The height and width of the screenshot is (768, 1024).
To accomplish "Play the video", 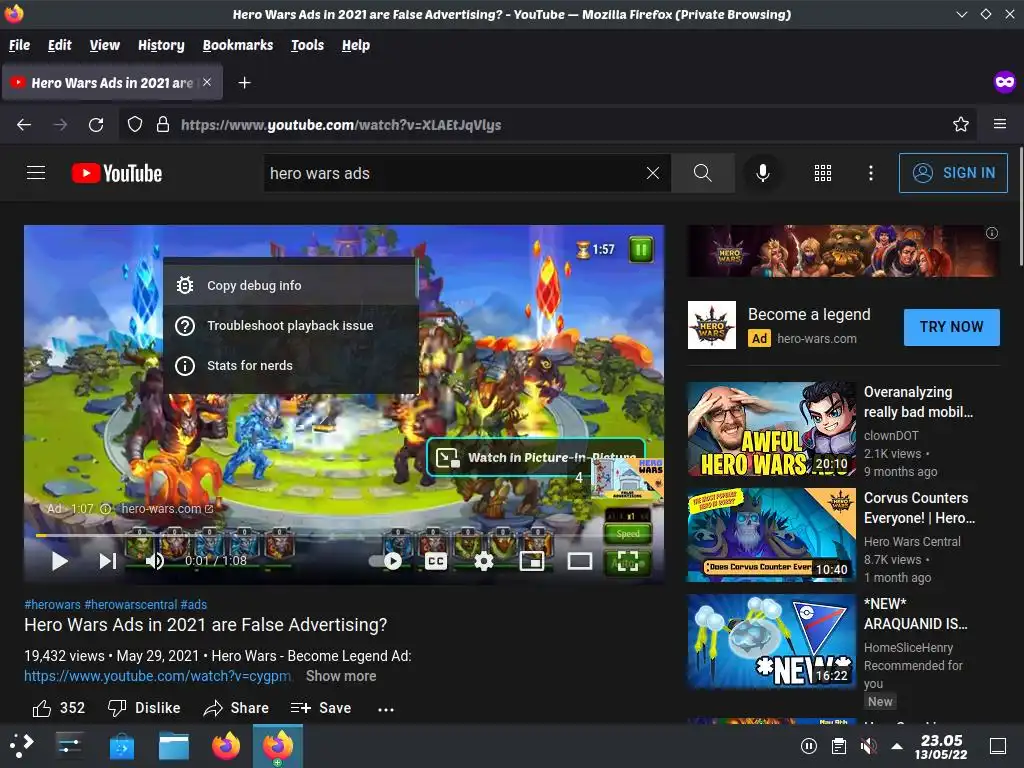I will 59,561.
